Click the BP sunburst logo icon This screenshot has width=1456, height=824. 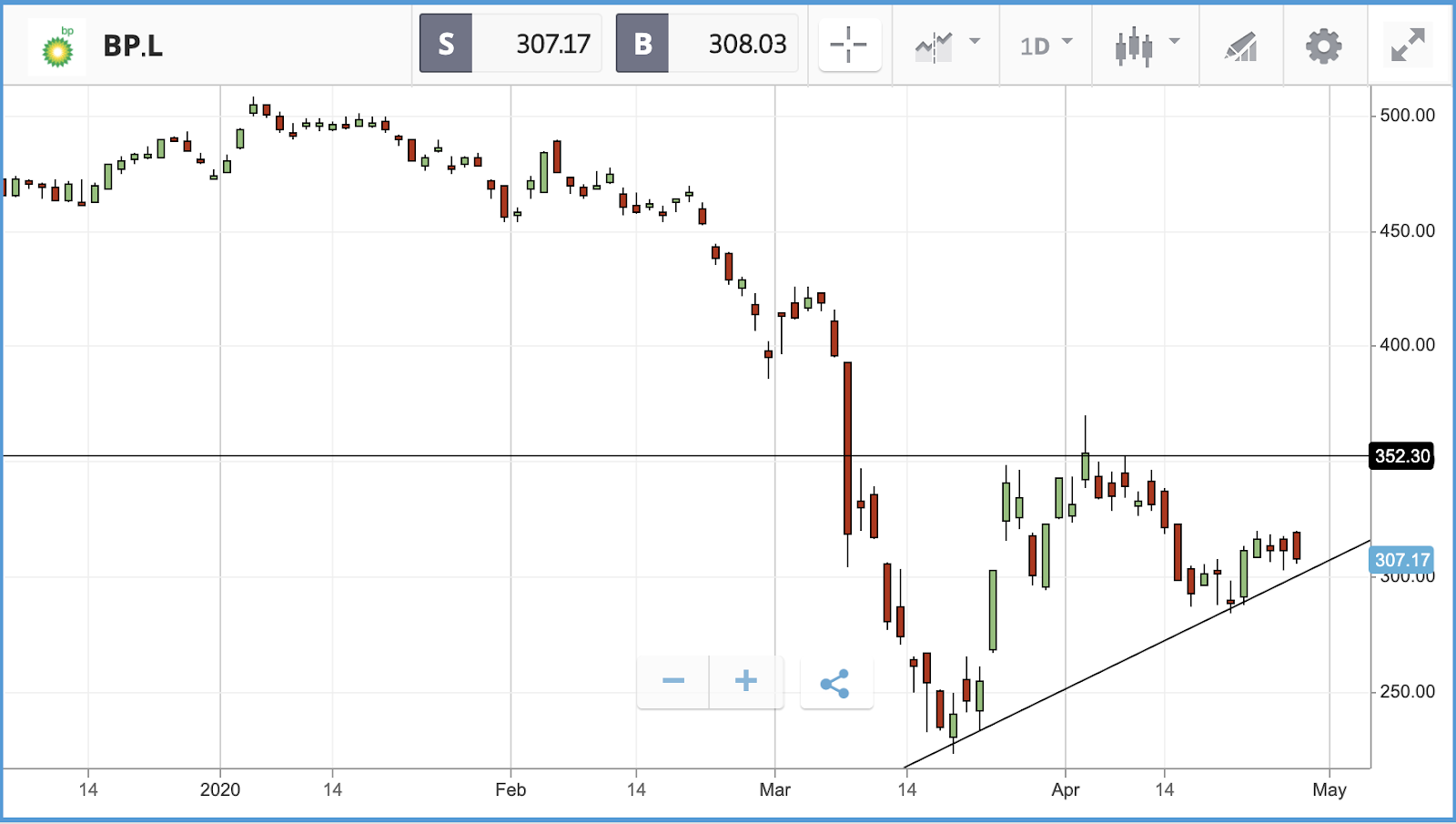[57, 46]
